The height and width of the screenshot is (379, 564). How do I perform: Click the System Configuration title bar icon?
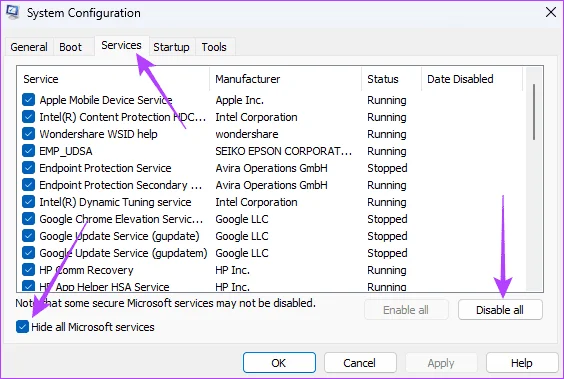pyautogui.click(x=13, y=12)
